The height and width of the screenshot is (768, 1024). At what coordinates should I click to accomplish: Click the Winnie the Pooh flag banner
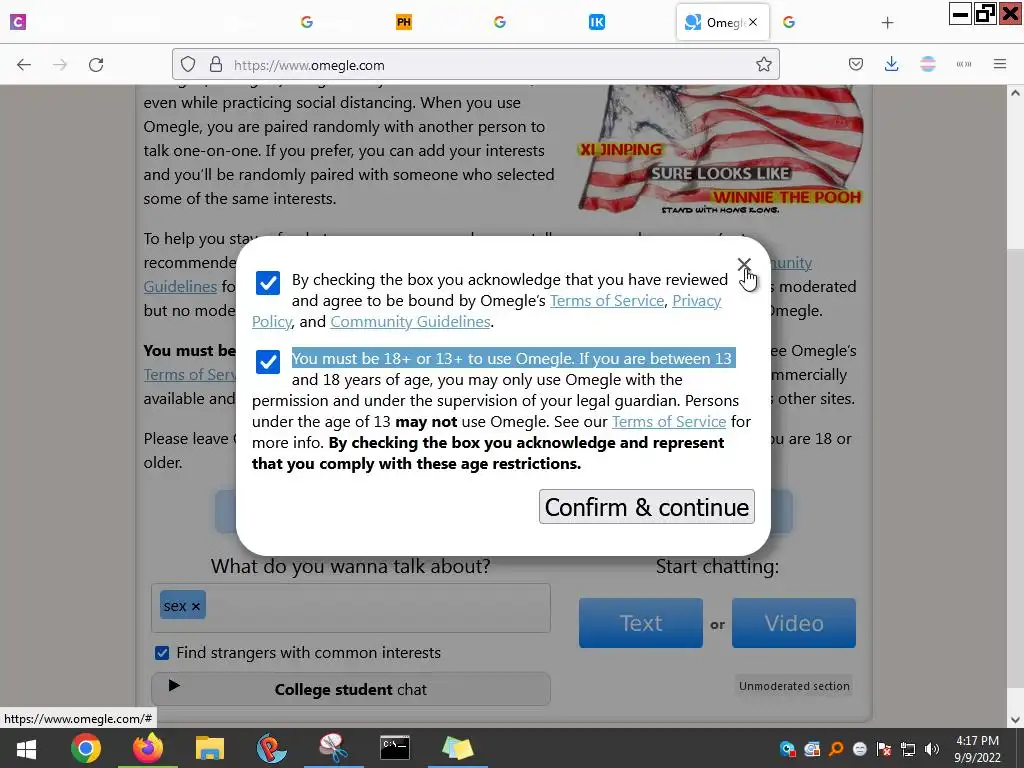tap(720, 150)
